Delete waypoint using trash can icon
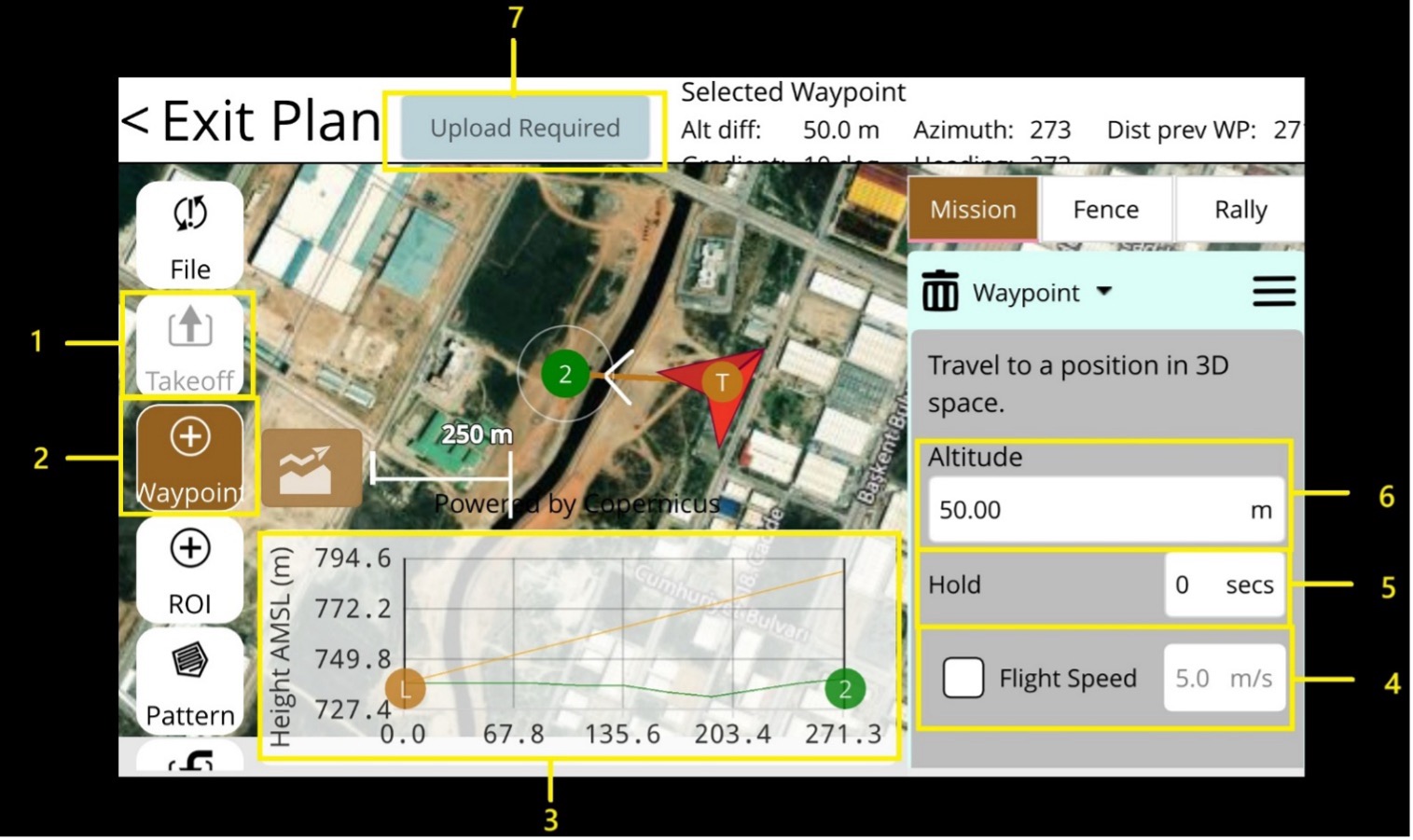The image size is (1413, 840). (939, 292)
